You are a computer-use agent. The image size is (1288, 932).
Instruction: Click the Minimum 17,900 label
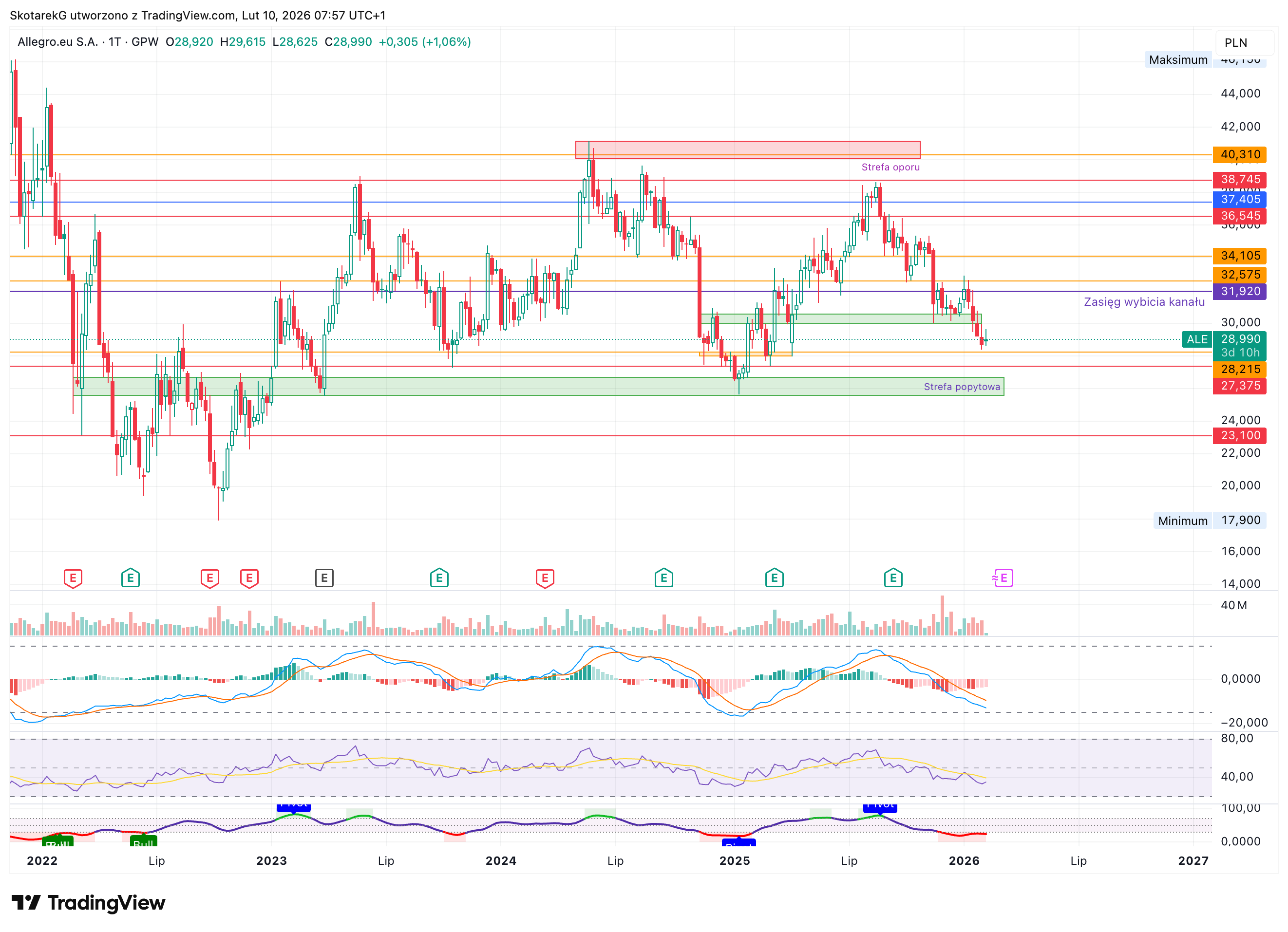pyautogui.click(x=1210, y=521)
